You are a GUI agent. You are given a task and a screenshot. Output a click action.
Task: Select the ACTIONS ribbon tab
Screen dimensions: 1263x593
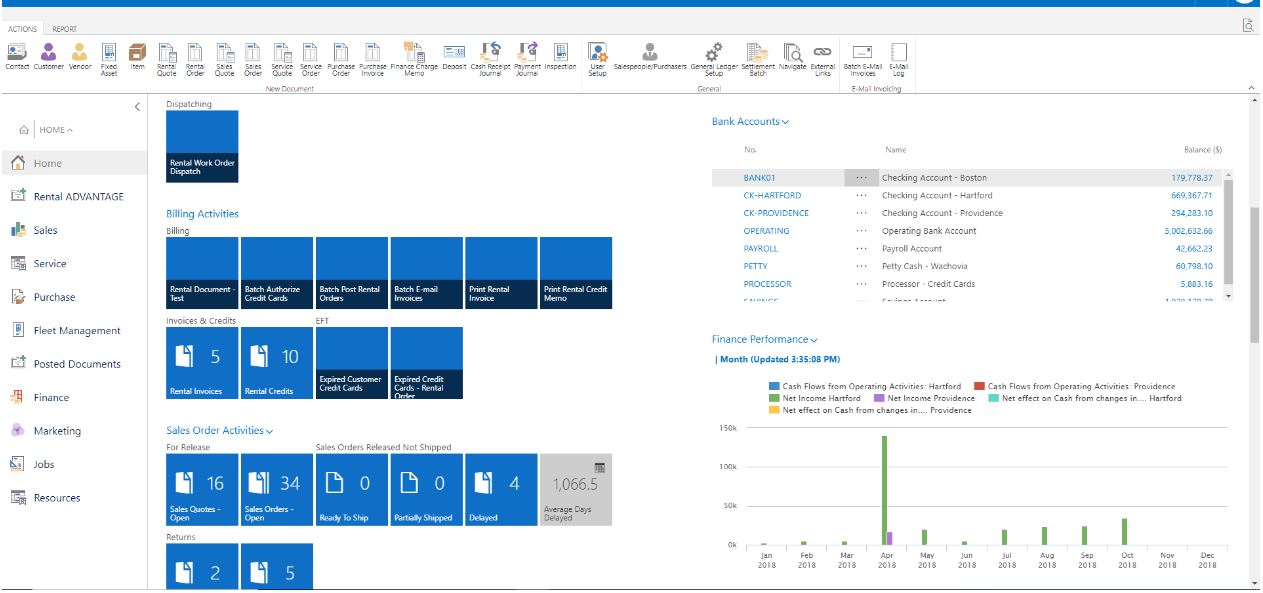click(x=22, y=29)
